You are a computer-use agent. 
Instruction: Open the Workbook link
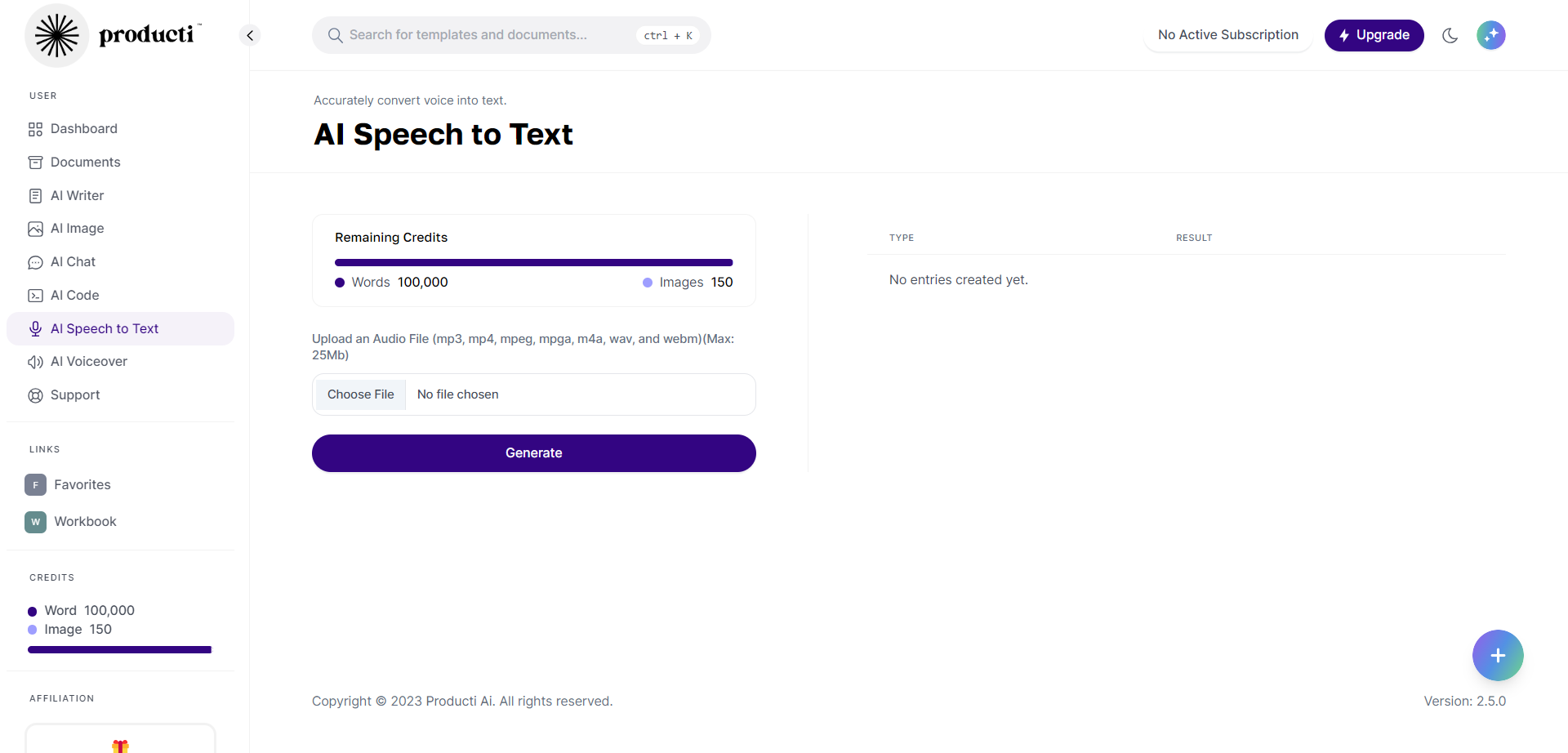point(85,522)
